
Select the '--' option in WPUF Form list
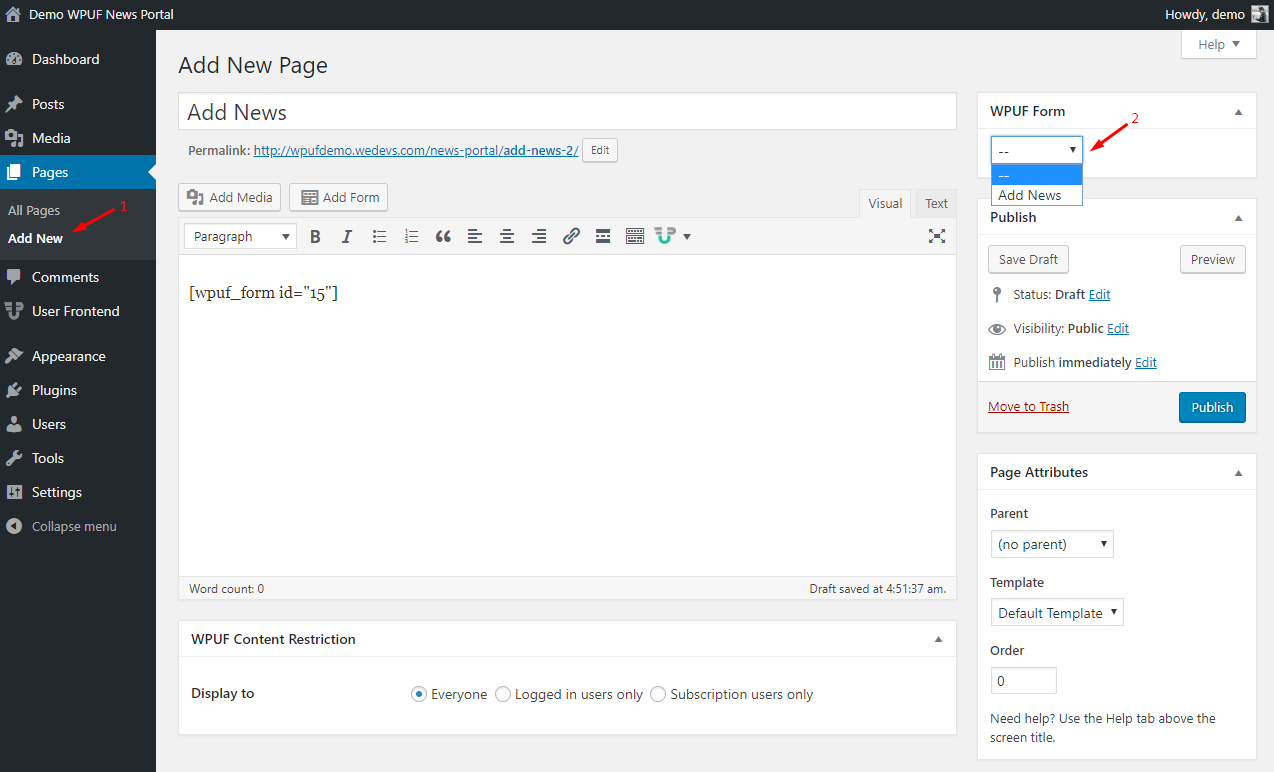(1037, 176)
